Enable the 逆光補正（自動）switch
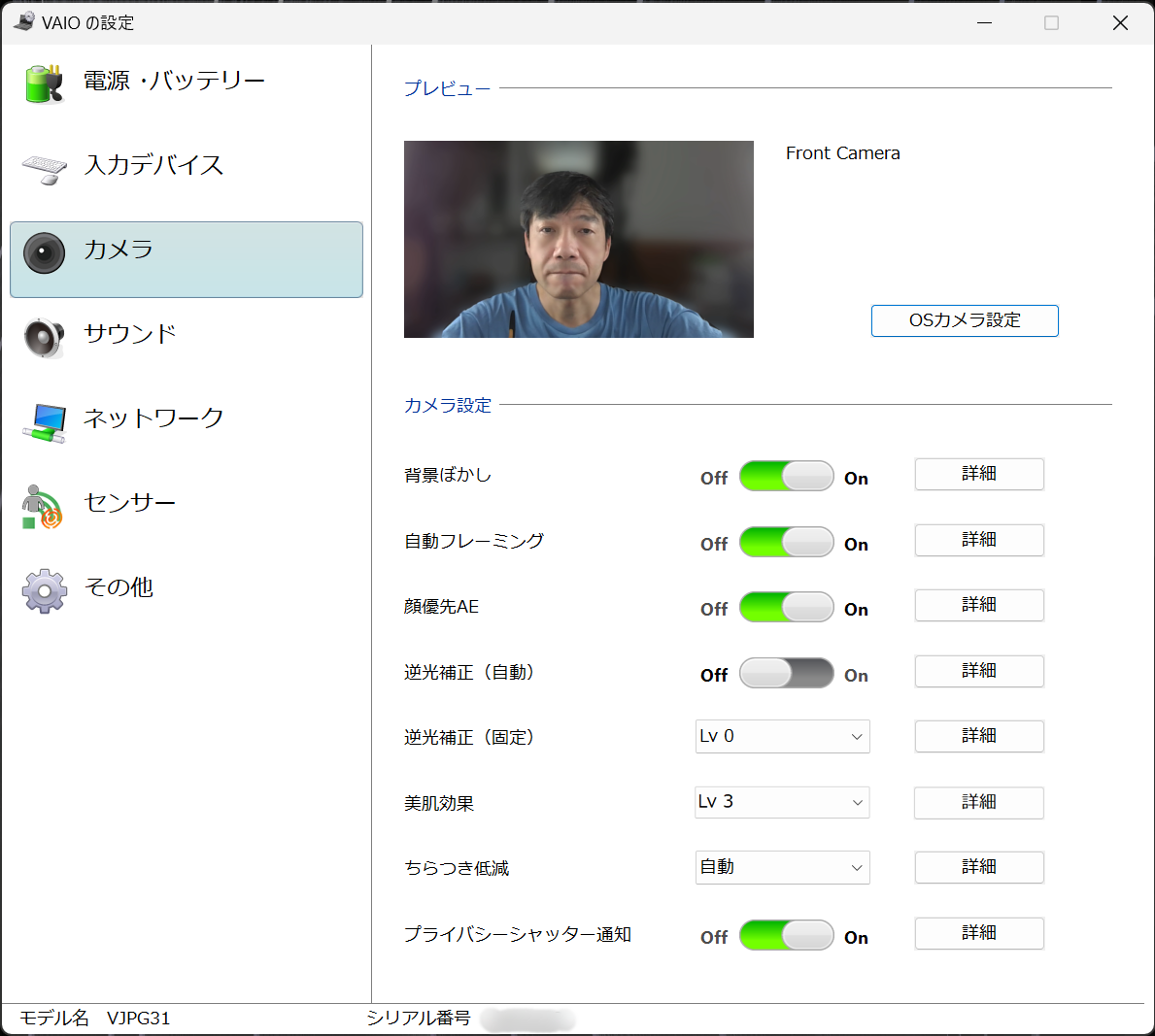 (x=786, y=673)
